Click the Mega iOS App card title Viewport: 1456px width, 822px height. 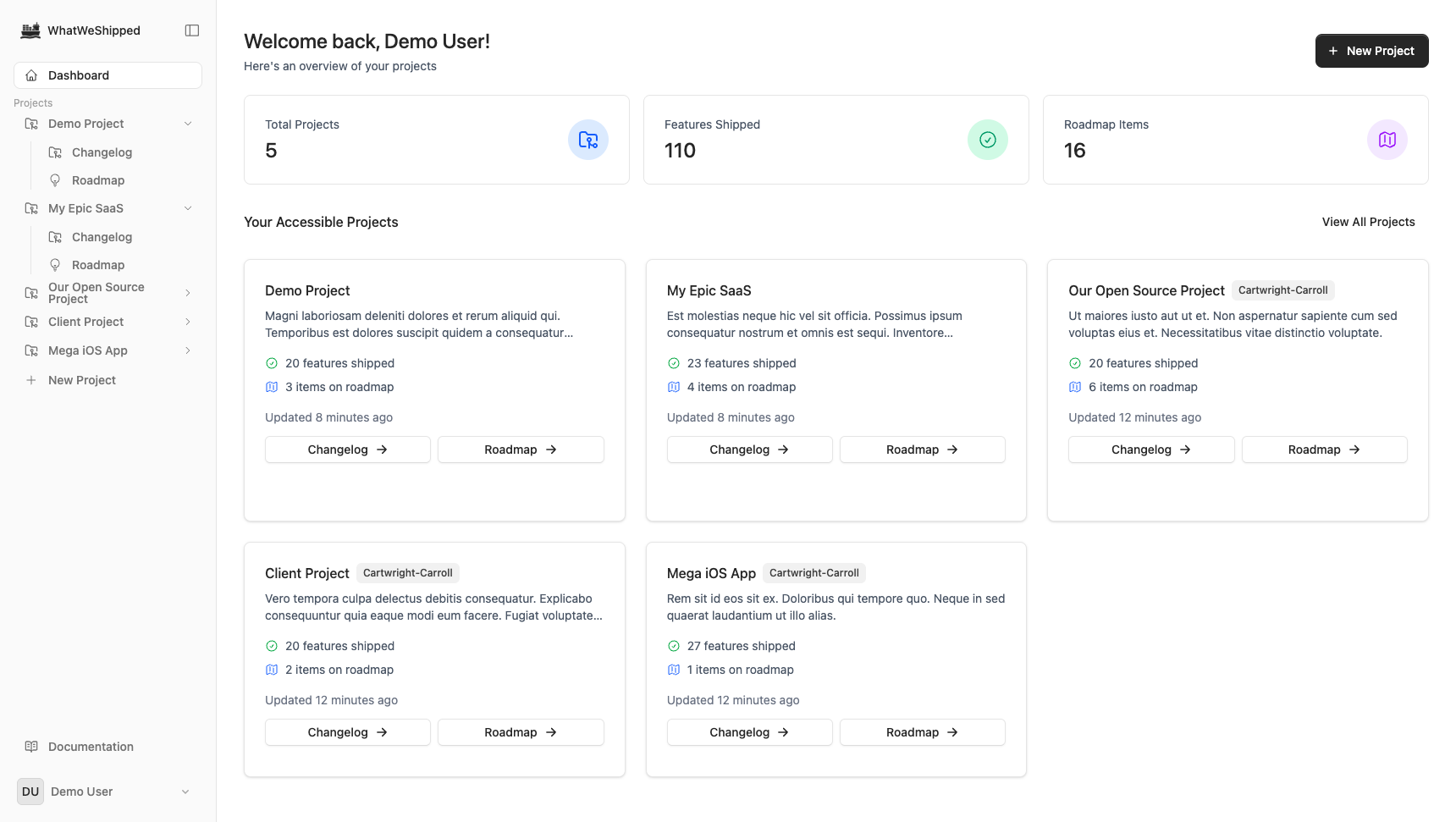[x=711, y=573]
